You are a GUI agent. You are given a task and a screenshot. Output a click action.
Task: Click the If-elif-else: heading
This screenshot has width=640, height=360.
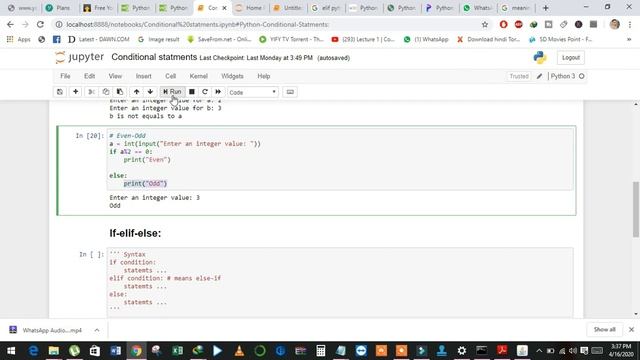(135, 233)
